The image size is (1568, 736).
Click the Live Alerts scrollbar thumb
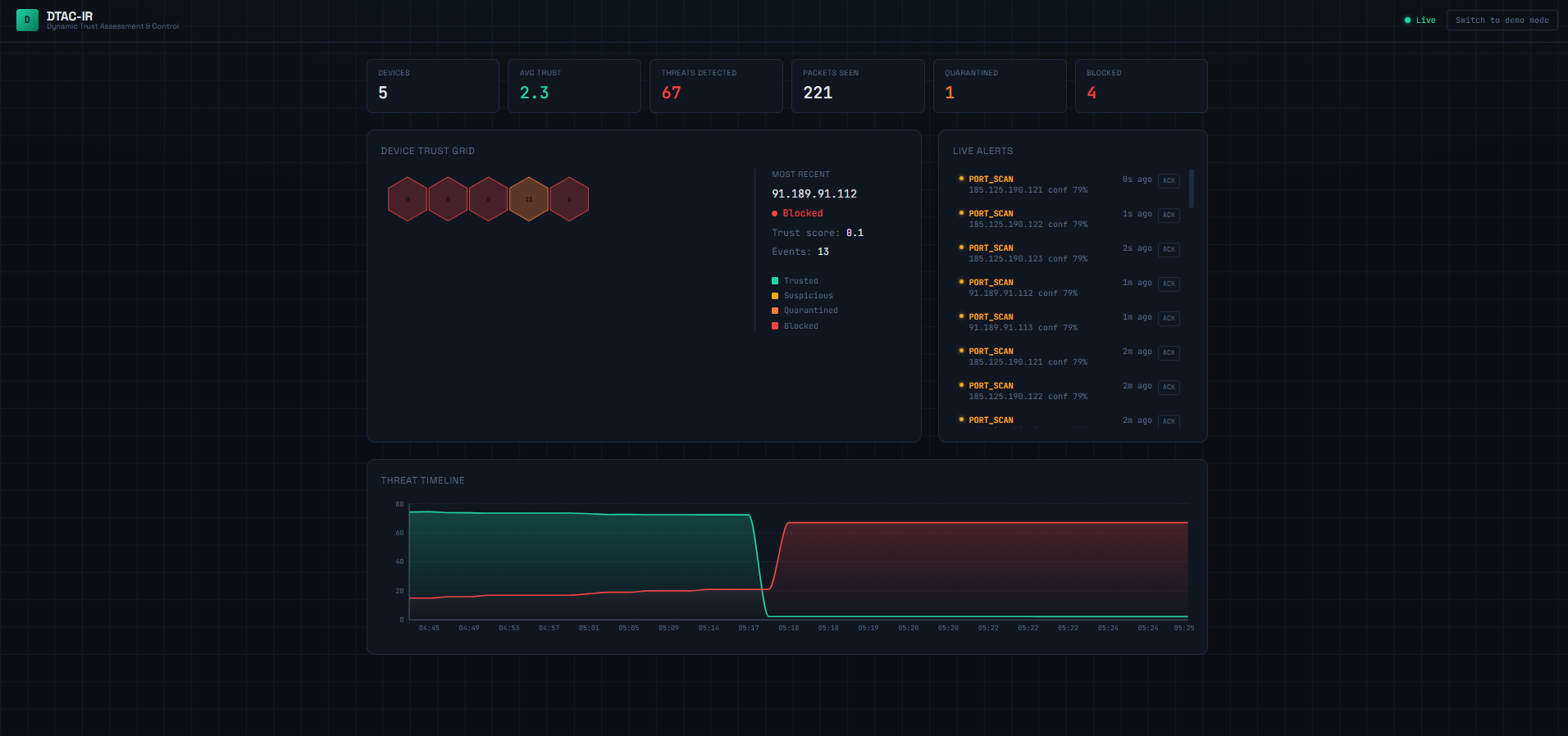point(1191,189)
